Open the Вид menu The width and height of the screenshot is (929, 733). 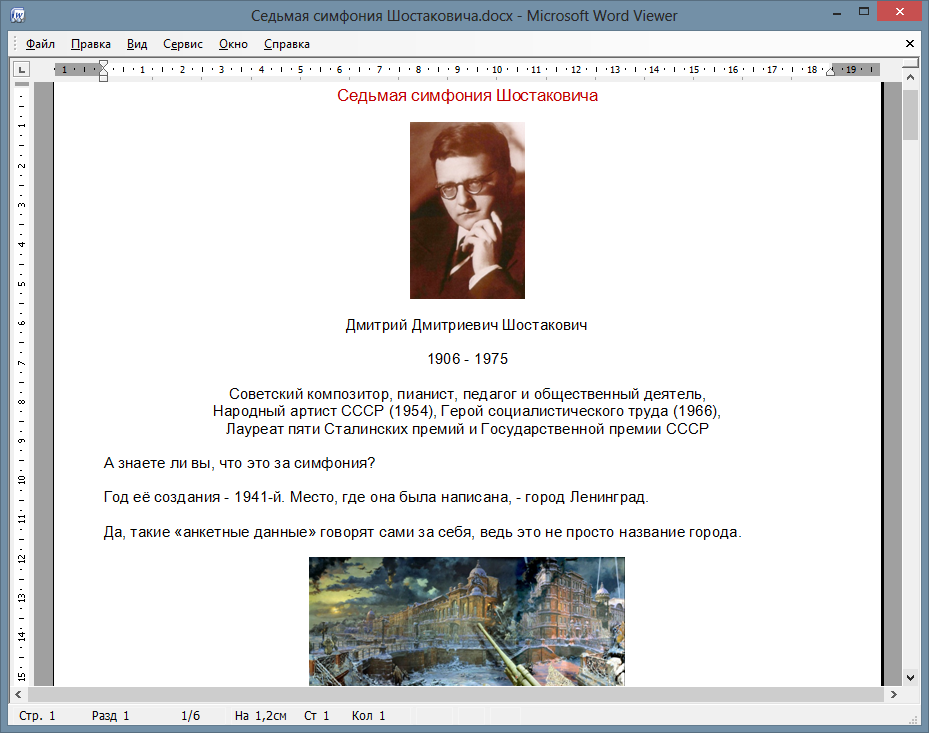(137, 44)
